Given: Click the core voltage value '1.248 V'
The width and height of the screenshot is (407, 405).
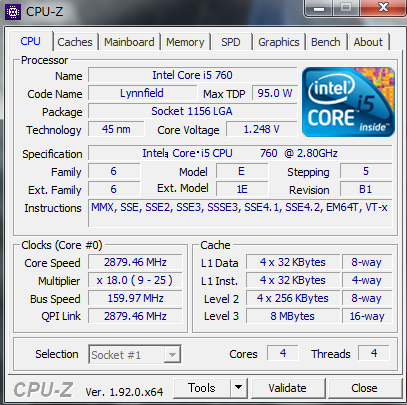Looking at the screenshot, I should pyautogui.click(x=262, y=129).
